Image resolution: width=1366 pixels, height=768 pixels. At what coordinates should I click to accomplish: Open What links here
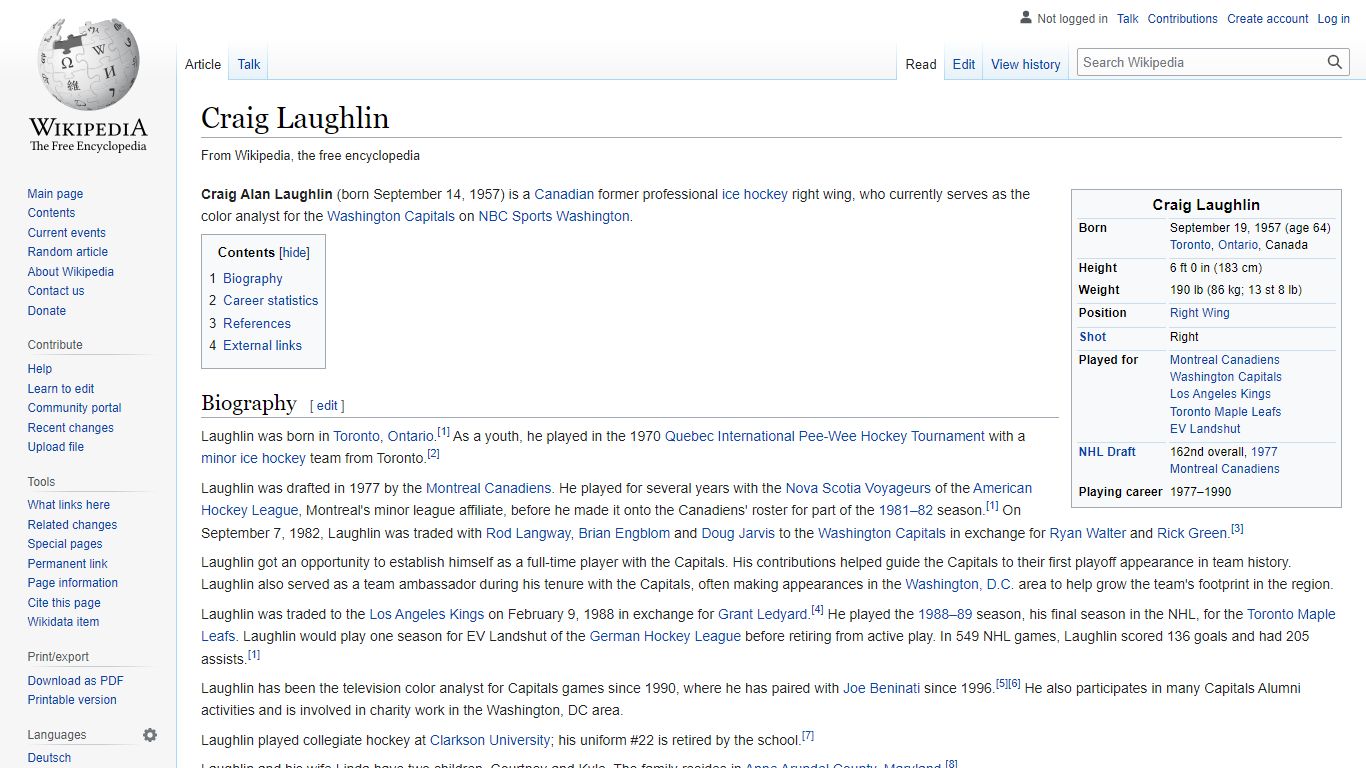[69, 505]
